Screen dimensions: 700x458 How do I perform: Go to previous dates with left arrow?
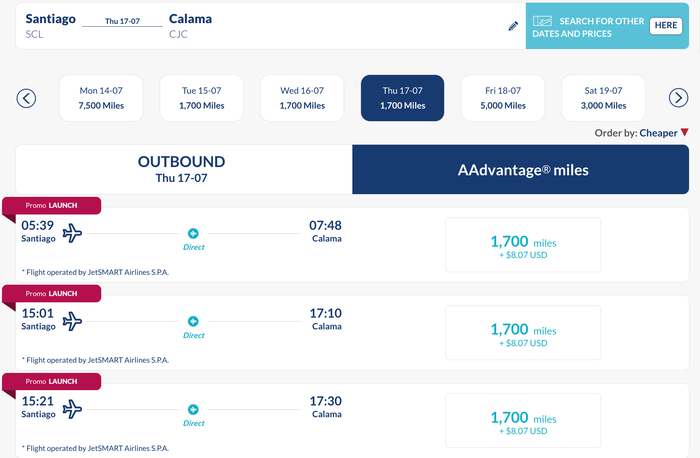click(26, 98)
